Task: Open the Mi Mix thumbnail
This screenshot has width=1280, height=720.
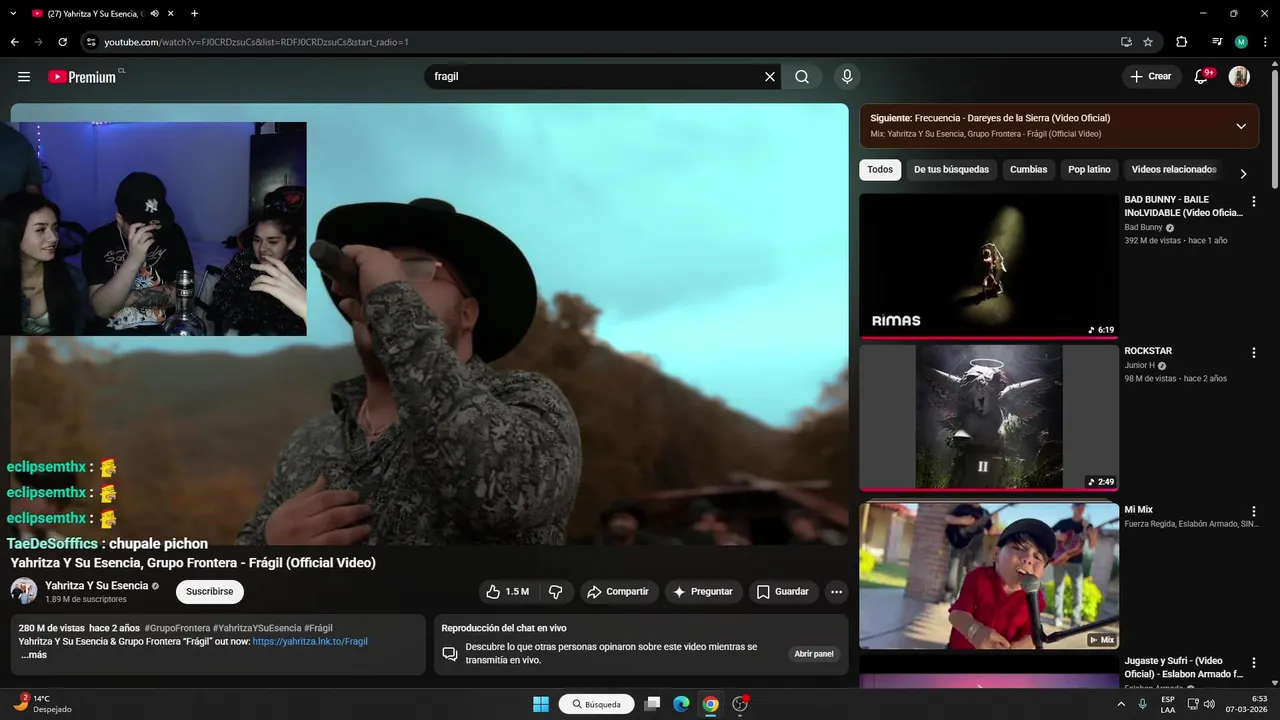Action: [x=989, y=576]
